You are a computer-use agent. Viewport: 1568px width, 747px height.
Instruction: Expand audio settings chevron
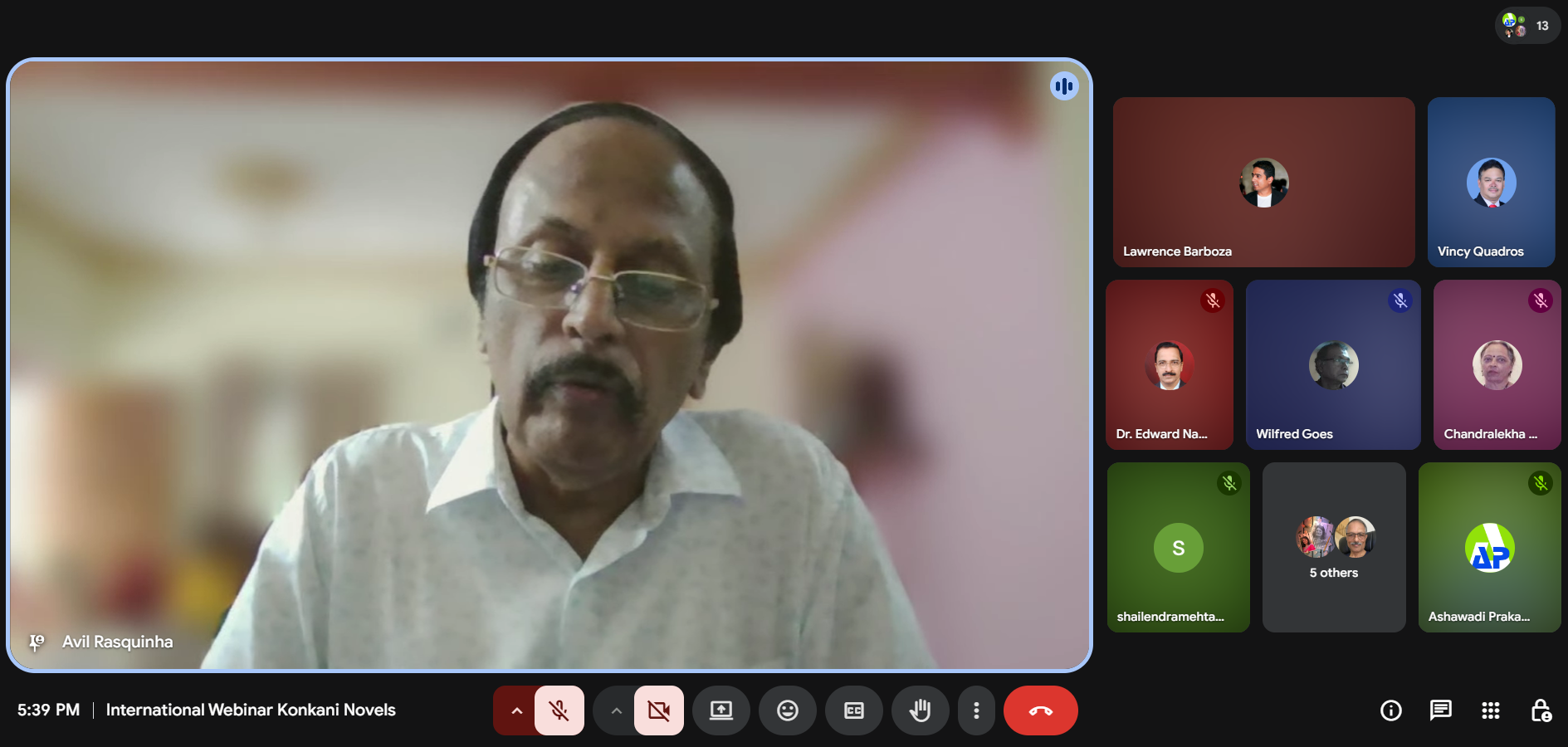pyautogui.click(x=516, y=710)
